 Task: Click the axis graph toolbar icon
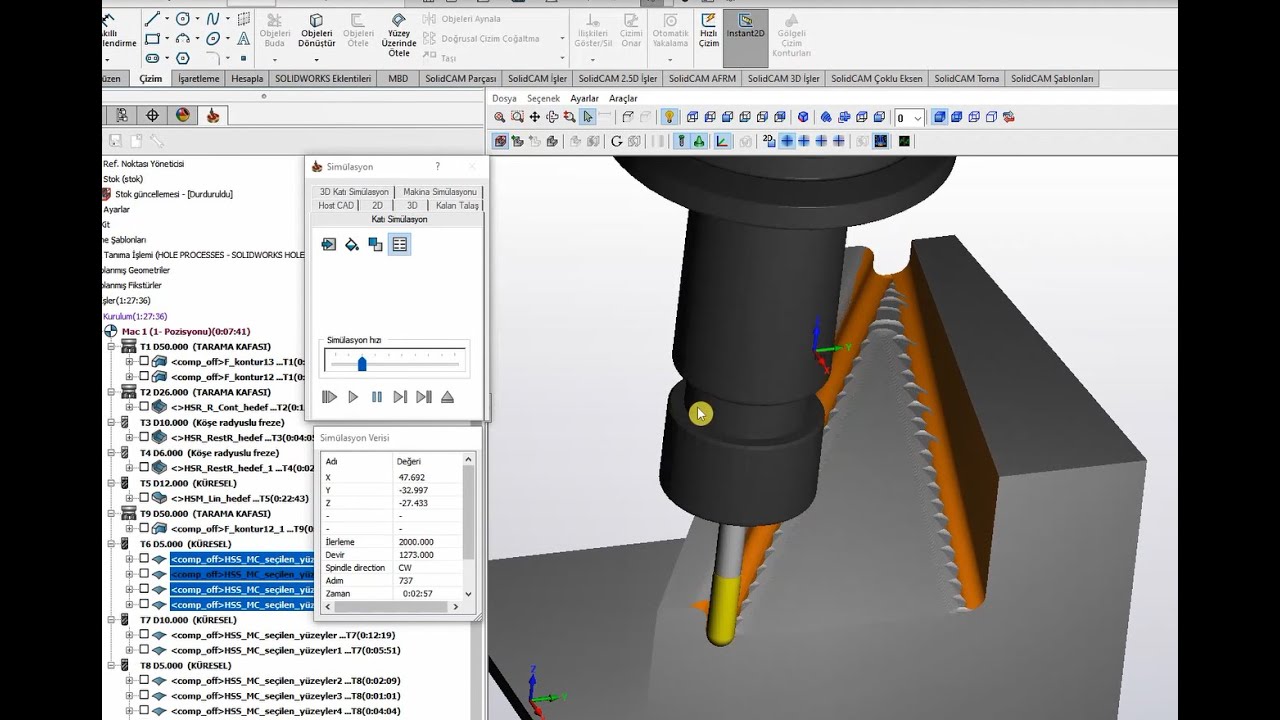tap(722, 141)
